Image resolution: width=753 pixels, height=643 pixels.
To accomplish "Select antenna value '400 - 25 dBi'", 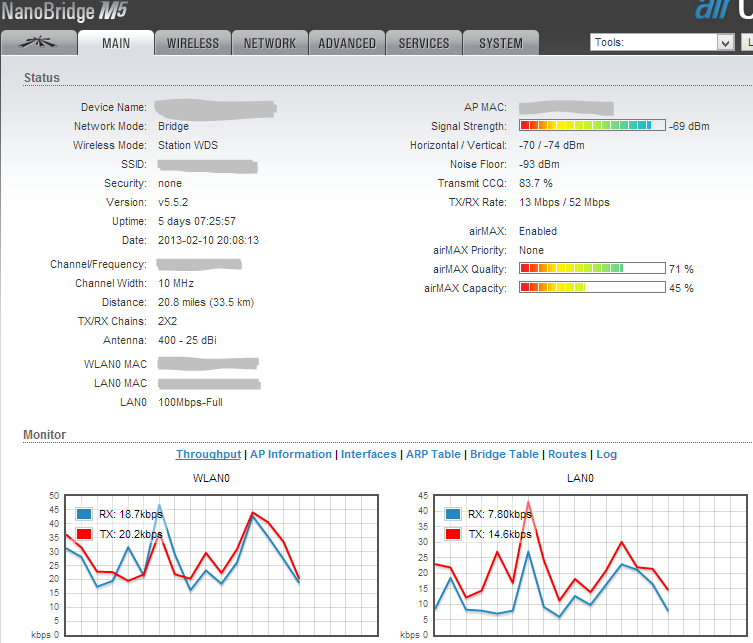I will (x=187, y=340).
